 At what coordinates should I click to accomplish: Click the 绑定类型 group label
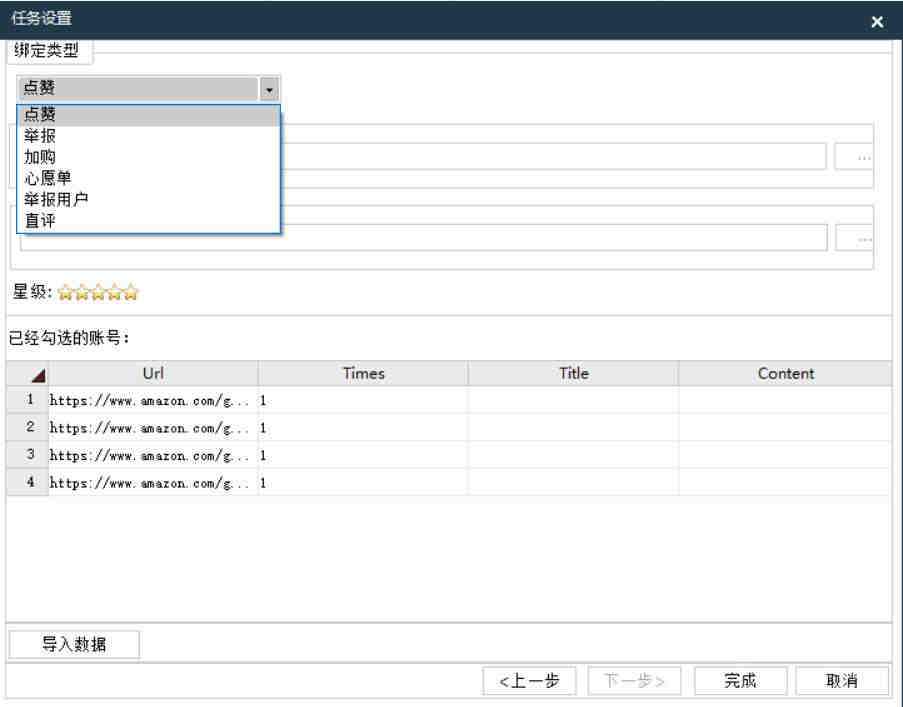coord(47,51)
